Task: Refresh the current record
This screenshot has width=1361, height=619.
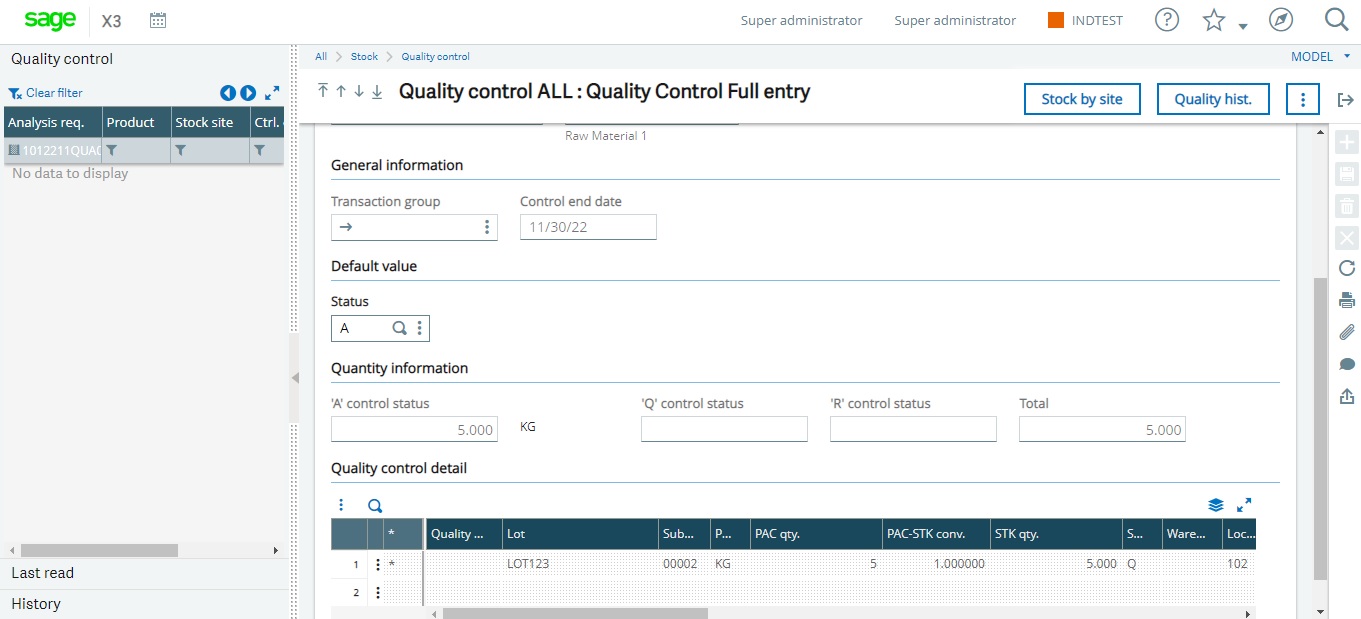Action: click(x=1346, y=268)
